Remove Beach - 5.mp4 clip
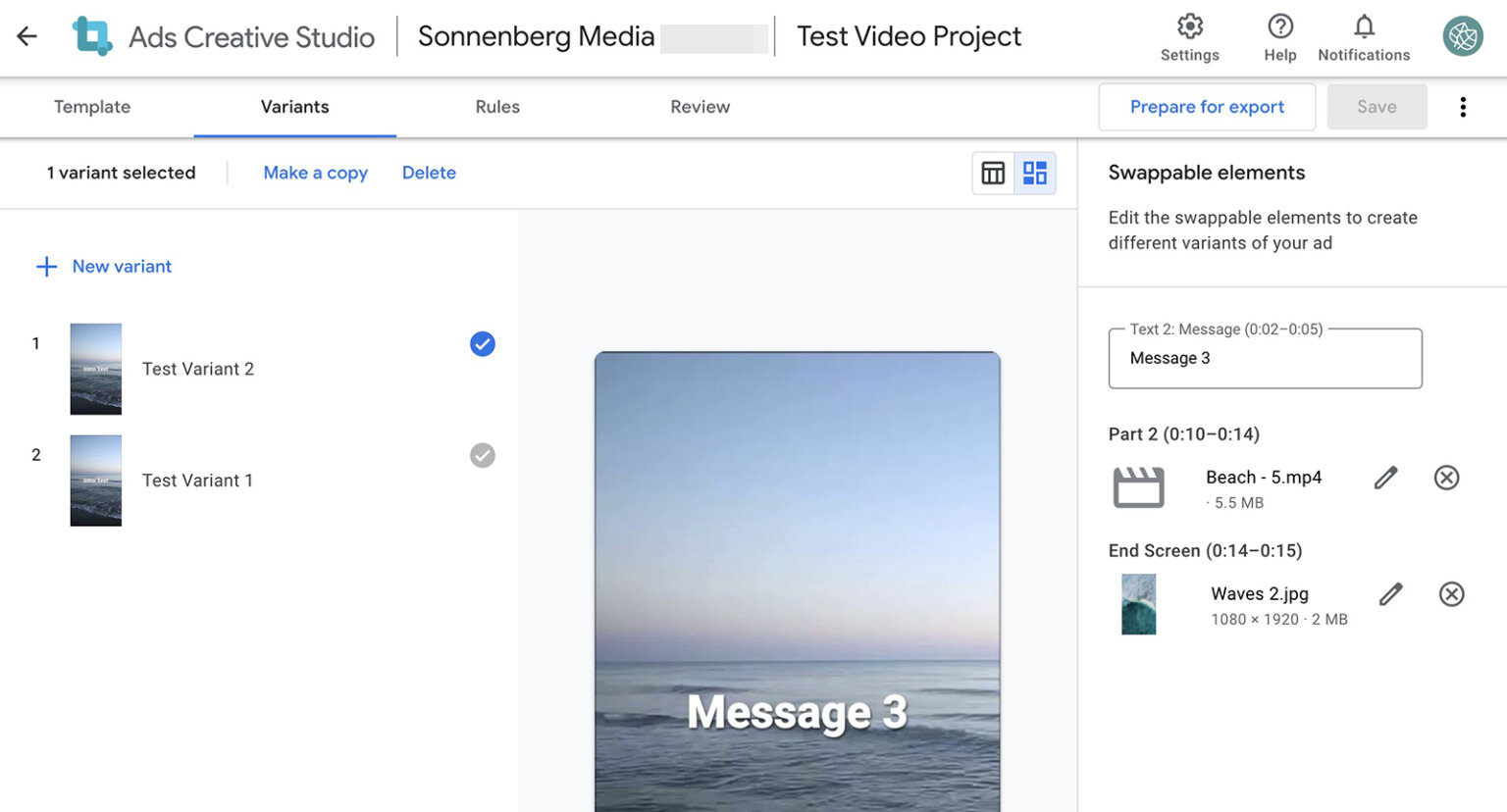1507x812 pixels. coord(1446,478)
